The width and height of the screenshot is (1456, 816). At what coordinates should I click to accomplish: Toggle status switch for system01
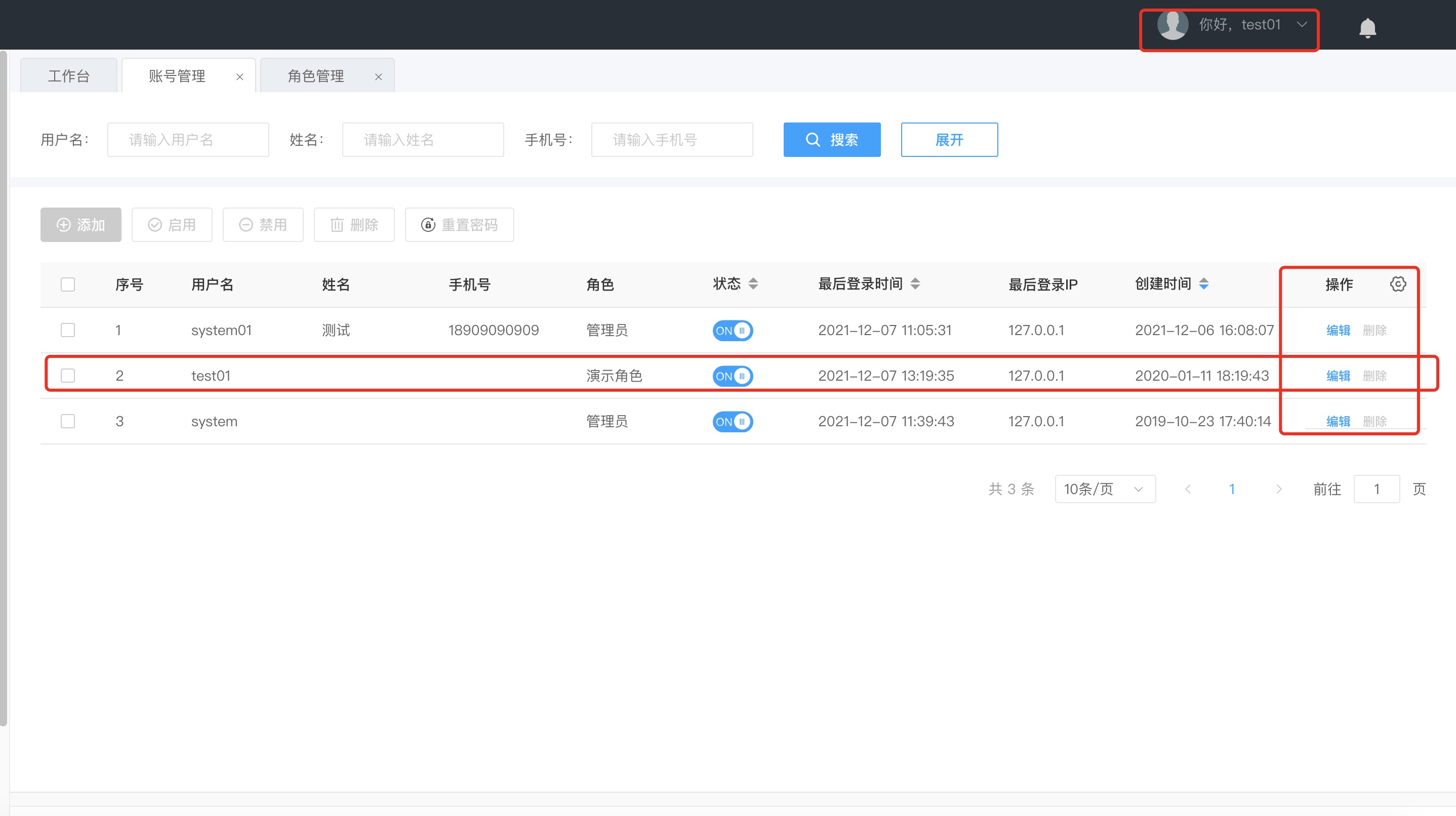tap(733, 331)
